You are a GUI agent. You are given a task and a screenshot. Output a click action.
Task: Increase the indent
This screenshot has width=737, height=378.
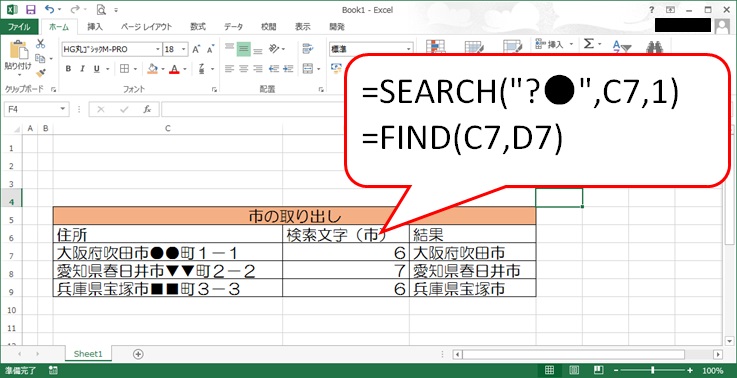point(288,69)
